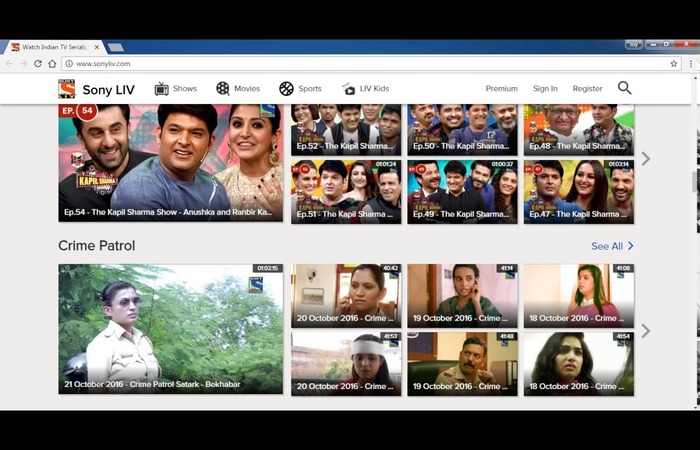Viewport: 700px width, 450px height.
Task: View site info icon in address bar
Action: (69, 64)
